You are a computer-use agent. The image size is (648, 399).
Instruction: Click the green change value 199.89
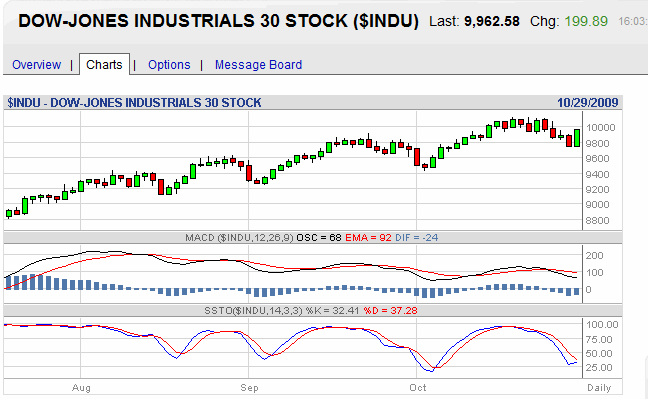(x=586, y=21)
